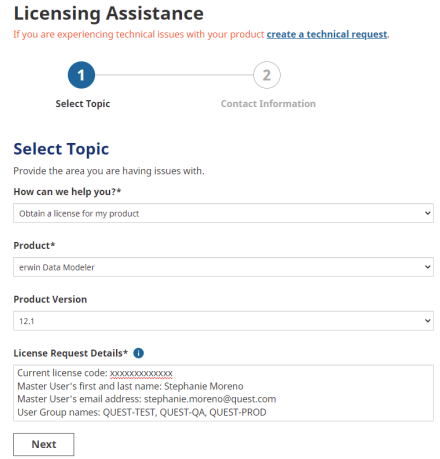This screenshot has height=459, width=440.
Task: Go to the Select Topic step label
Action: [x=83, y=104]
